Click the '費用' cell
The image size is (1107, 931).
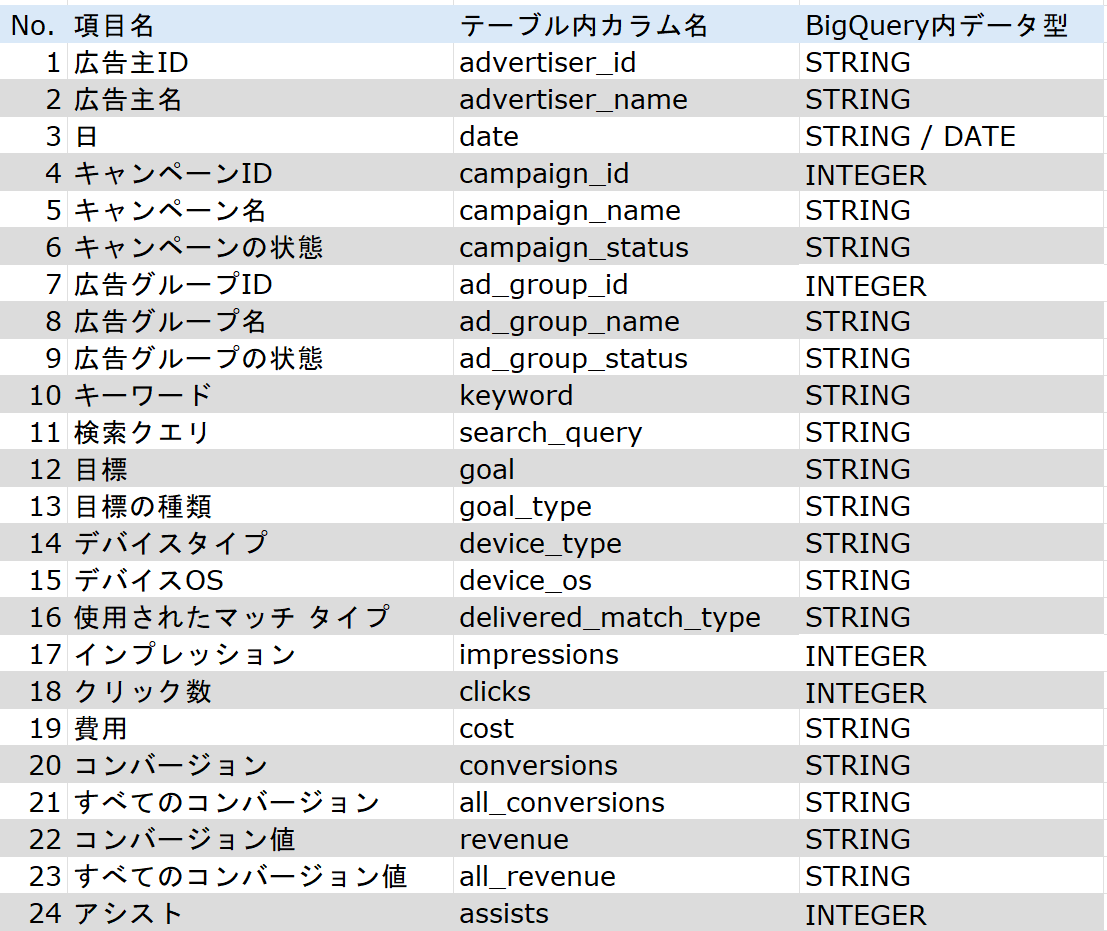click(x=260, y=728)
